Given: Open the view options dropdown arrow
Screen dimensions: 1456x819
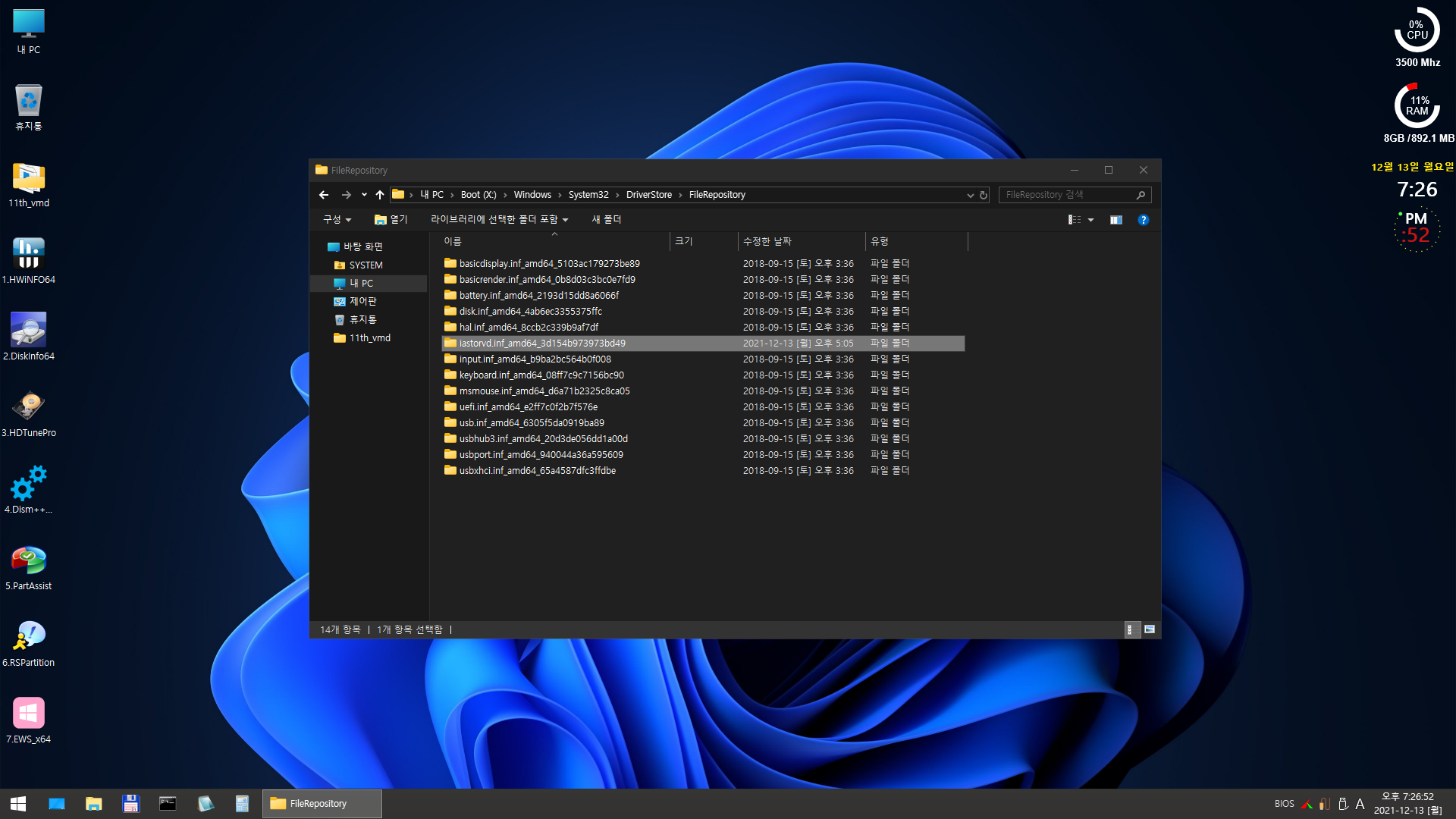Looking at the screenshot, I should [x=1091, y=220].
